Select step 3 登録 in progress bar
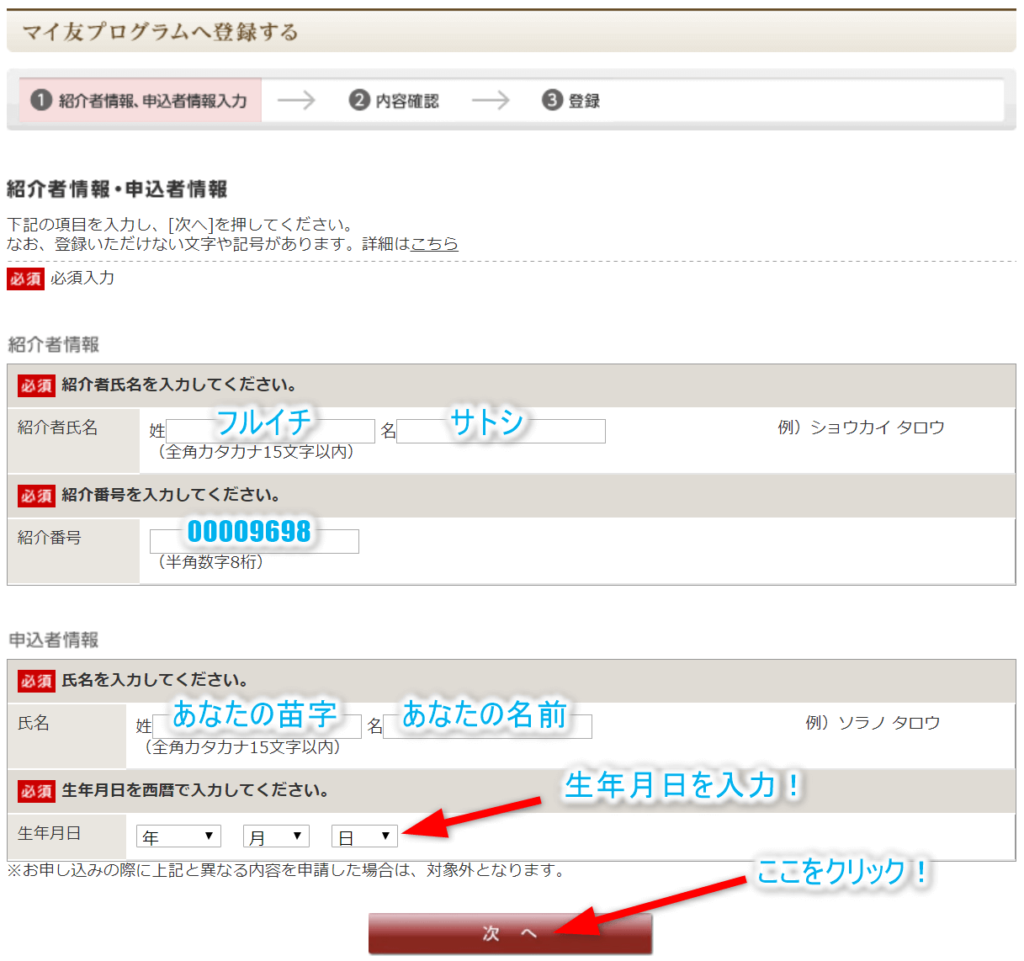The image size is (1024, 961). [x=572, y=100]
